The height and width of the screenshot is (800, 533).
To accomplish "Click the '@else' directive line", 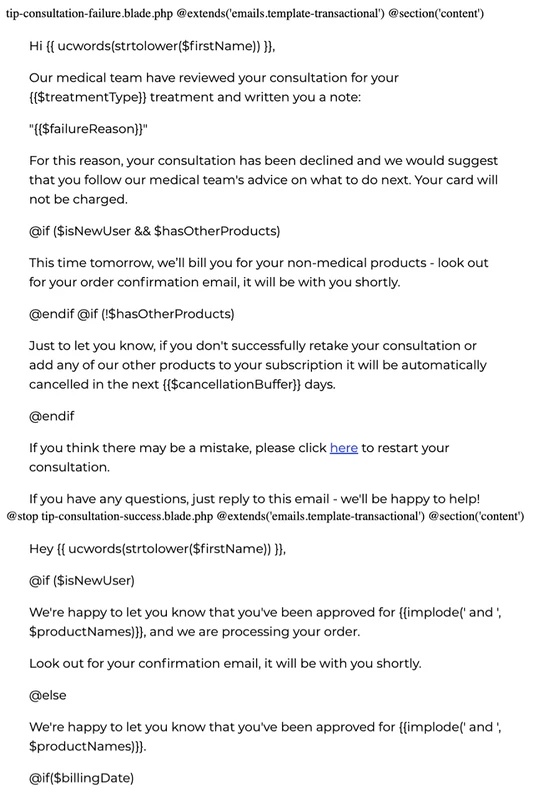I will (x=47, y=695).
